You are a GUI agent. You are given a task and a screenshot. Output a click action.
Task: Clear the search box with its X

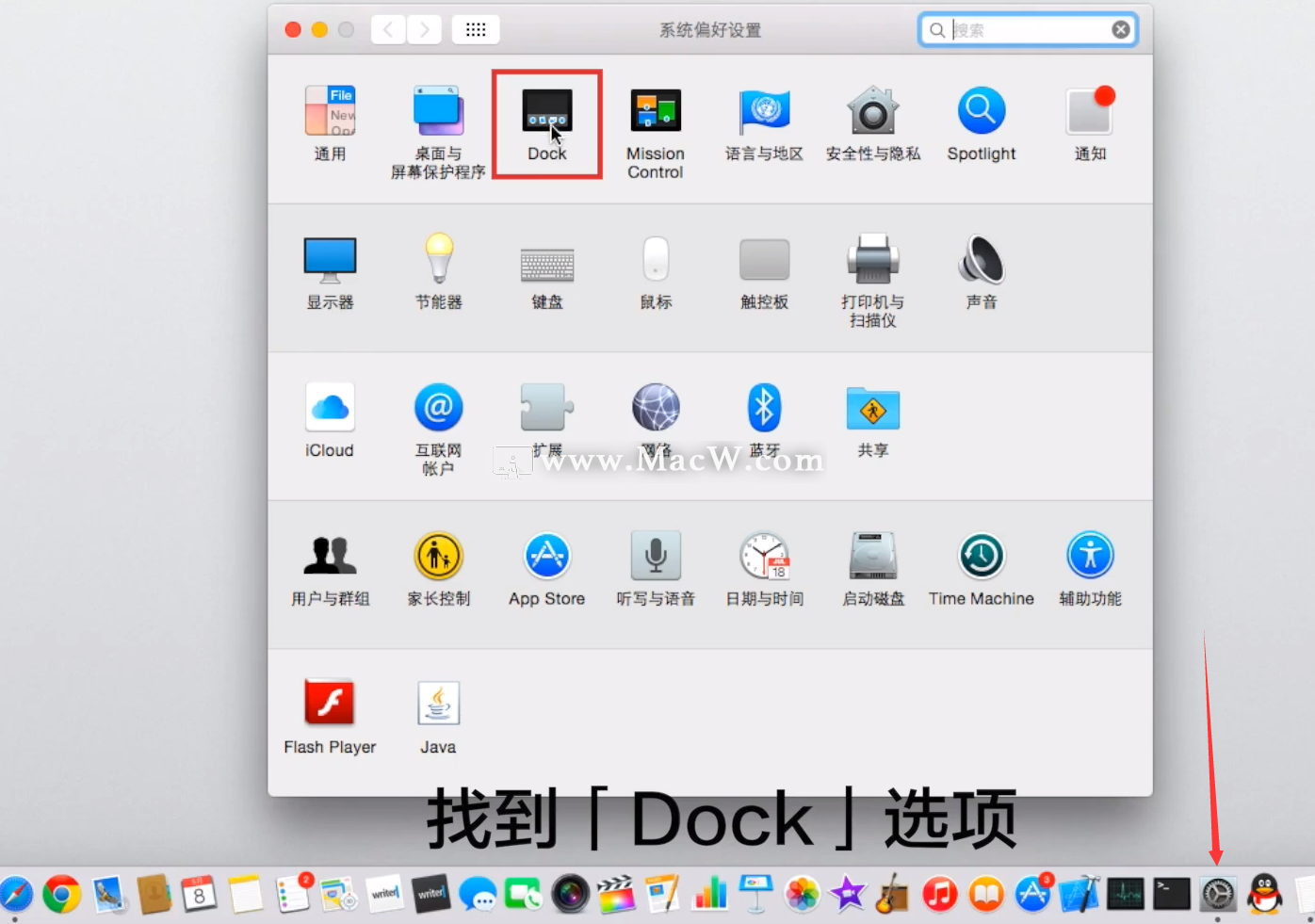tap(1120, 28)
